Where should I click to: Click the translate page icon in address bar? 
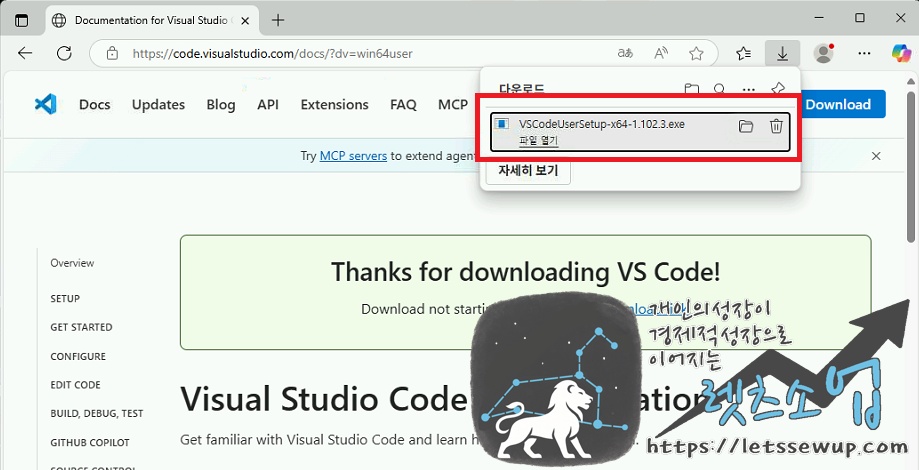(625, 54)
